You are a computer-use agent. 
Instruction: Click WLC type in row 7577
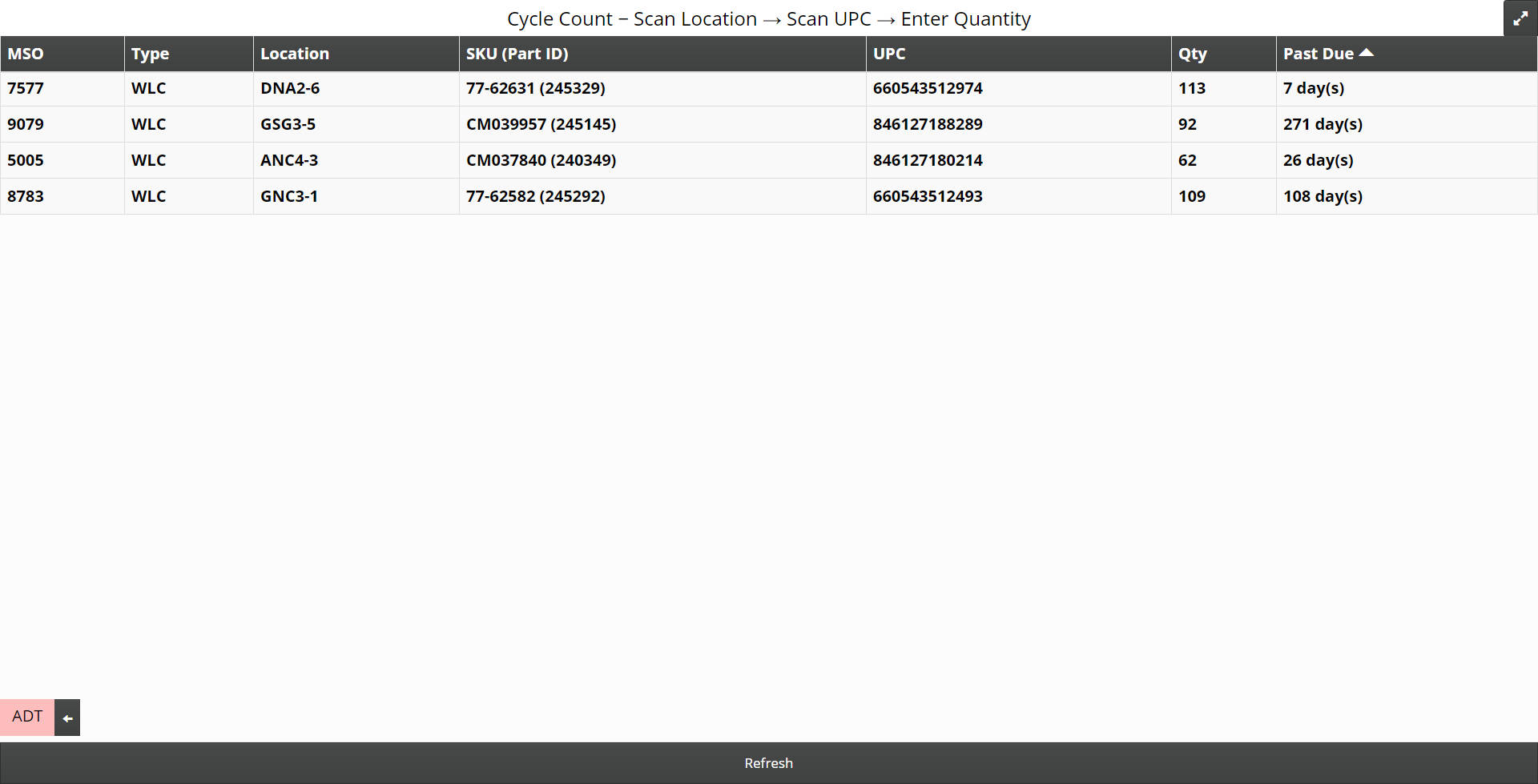(x=189, y=89)
